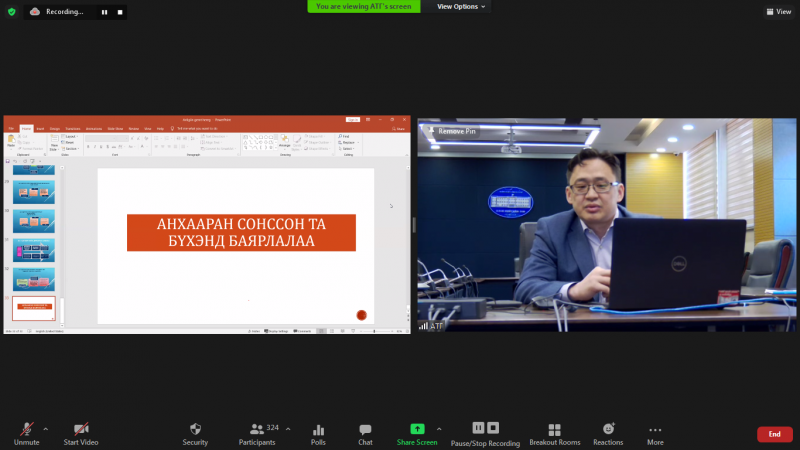Open the Reactions menu

click(608, 429)
